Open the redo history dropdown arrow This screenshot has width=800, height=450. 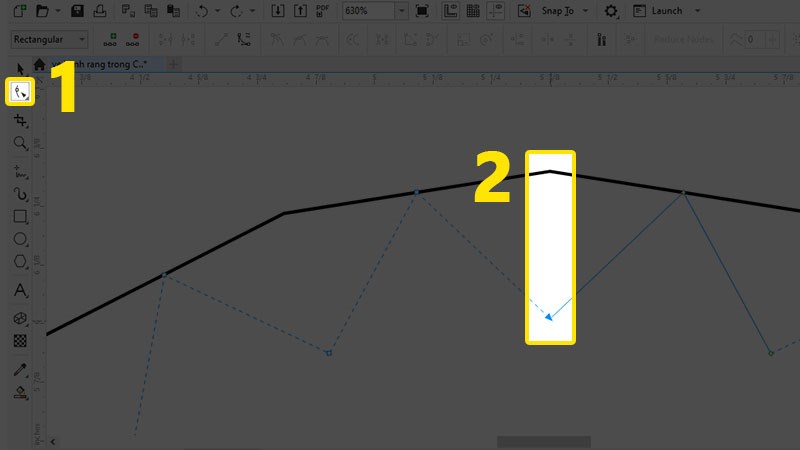pos(252,11)
